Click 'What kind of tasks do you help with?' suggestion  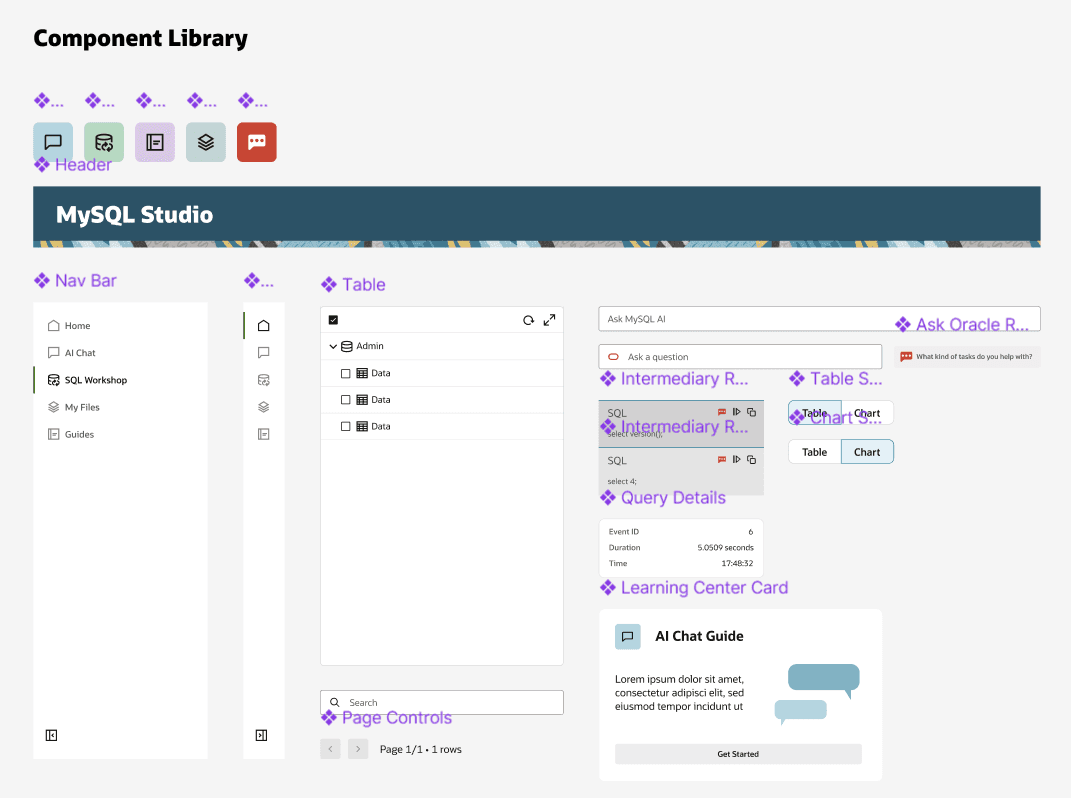click(x=967, y=357)
